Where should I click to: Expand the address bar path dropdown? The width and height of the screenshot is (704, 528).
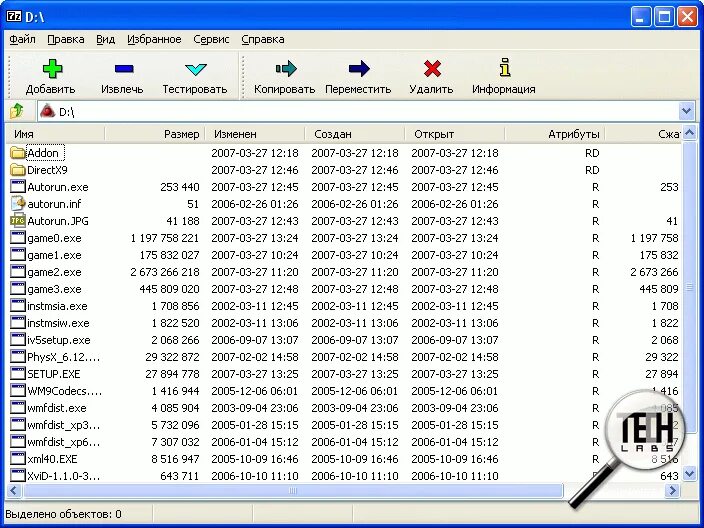(686, 111)
